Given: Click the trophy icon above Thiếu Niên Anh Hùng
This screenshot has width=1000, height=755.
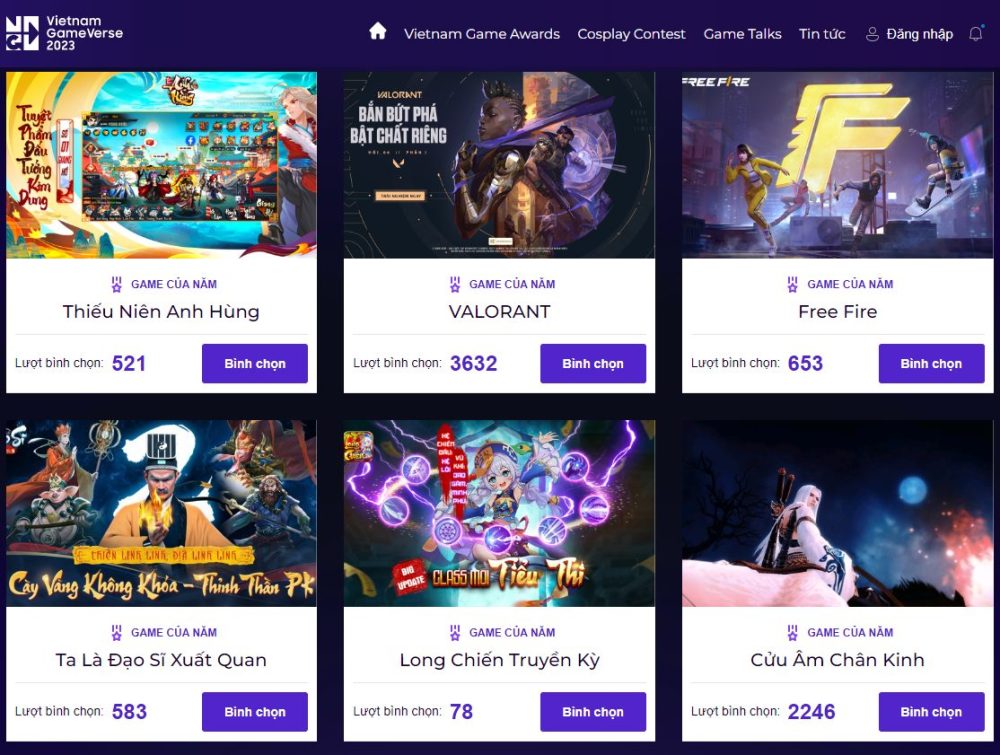Looking at the screenshot, I should pyautogui.click(x=118, y=284).
